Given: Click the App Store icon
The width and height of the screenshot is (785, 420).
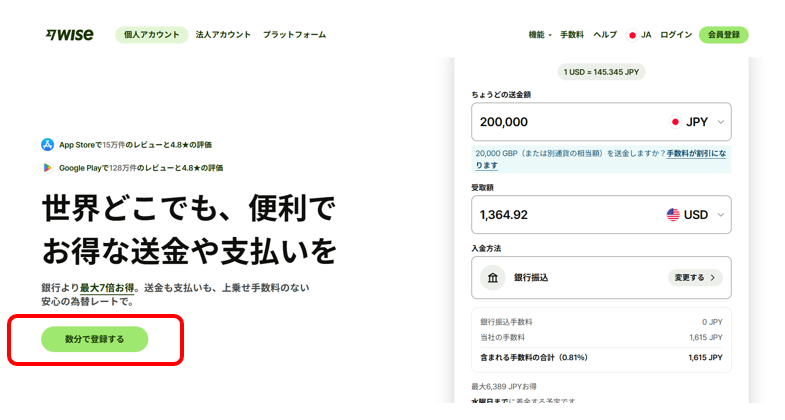Looking at the screenshot, I should pos(47,145).
